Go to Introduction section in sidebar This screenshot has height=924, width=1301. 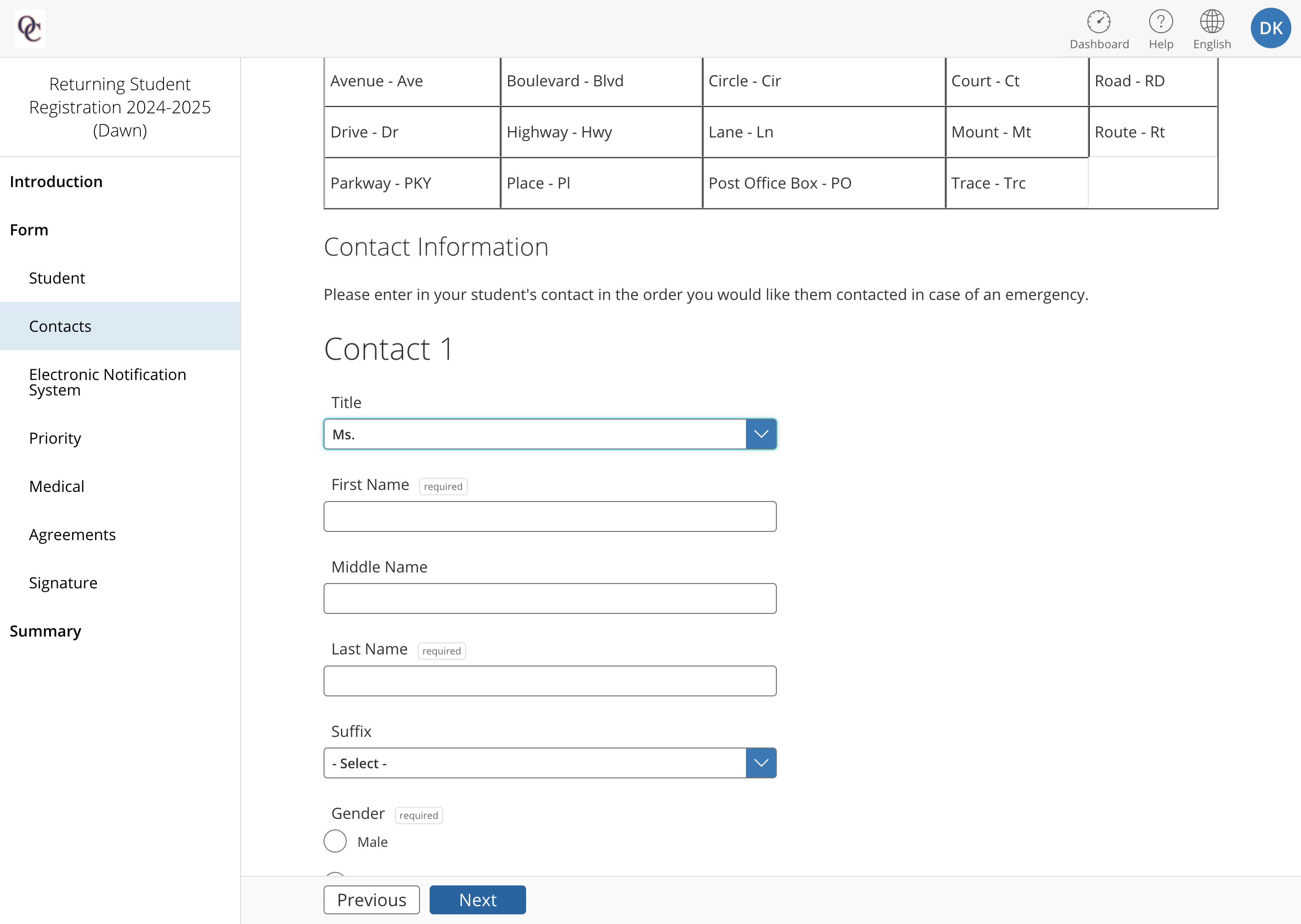(56, 181)
